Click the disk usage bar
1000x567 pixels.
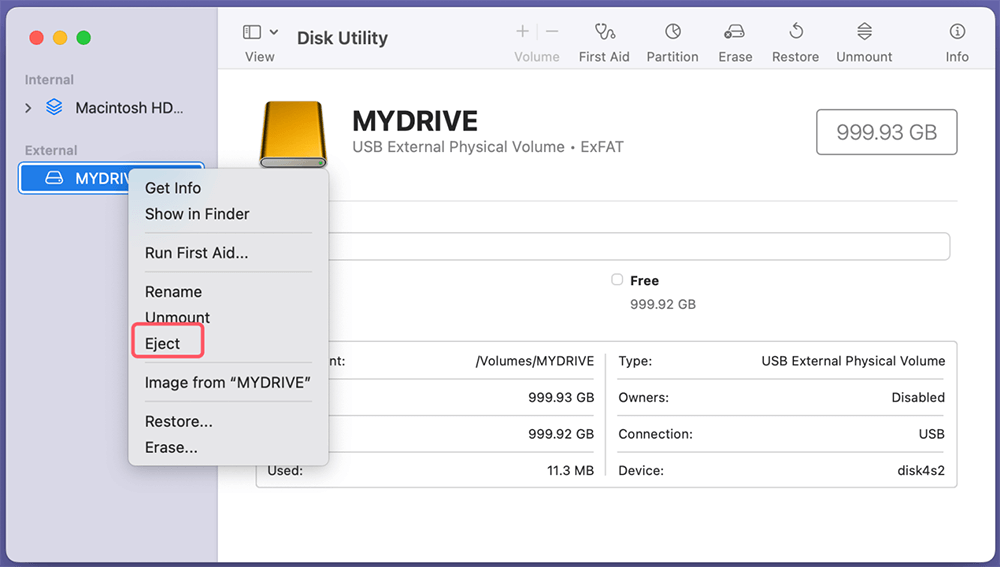click(x=640, y=246)
